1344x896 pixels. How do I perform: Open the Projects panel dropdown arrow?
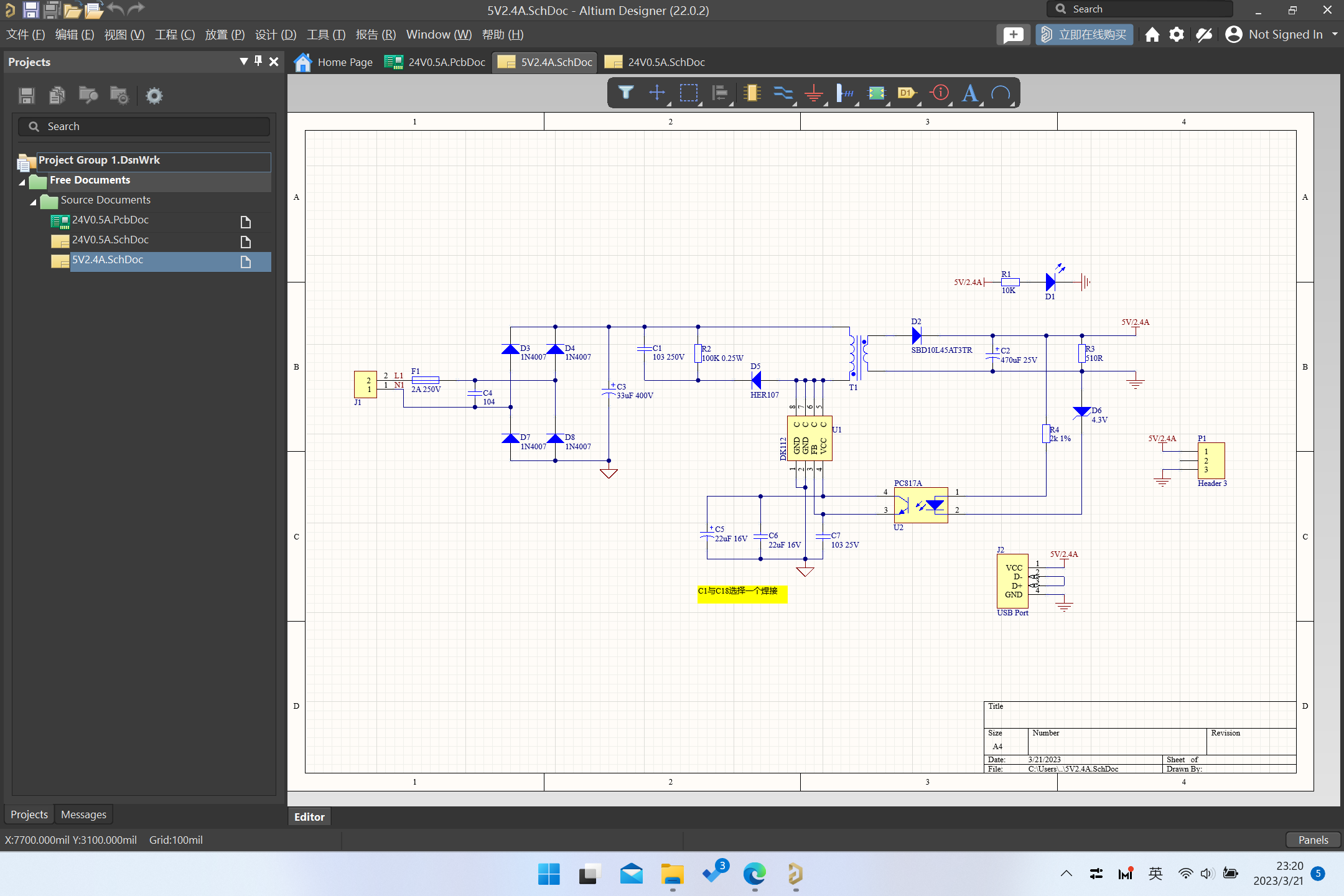point(244,61)
